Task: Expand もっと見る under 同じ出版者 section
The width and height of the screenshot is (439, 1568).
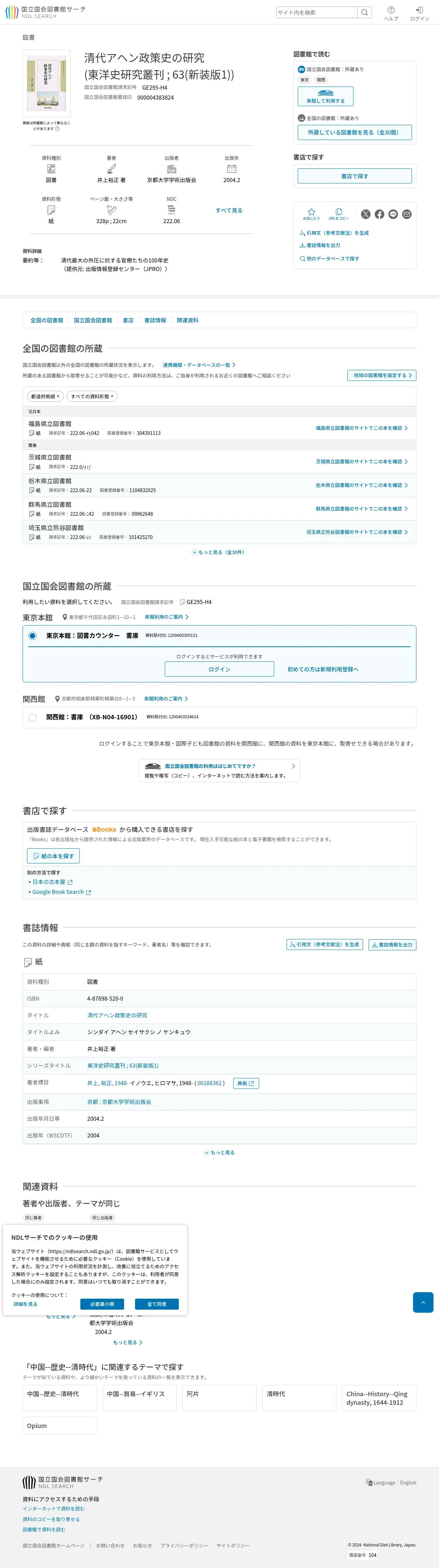Action: coord(128,1342)
